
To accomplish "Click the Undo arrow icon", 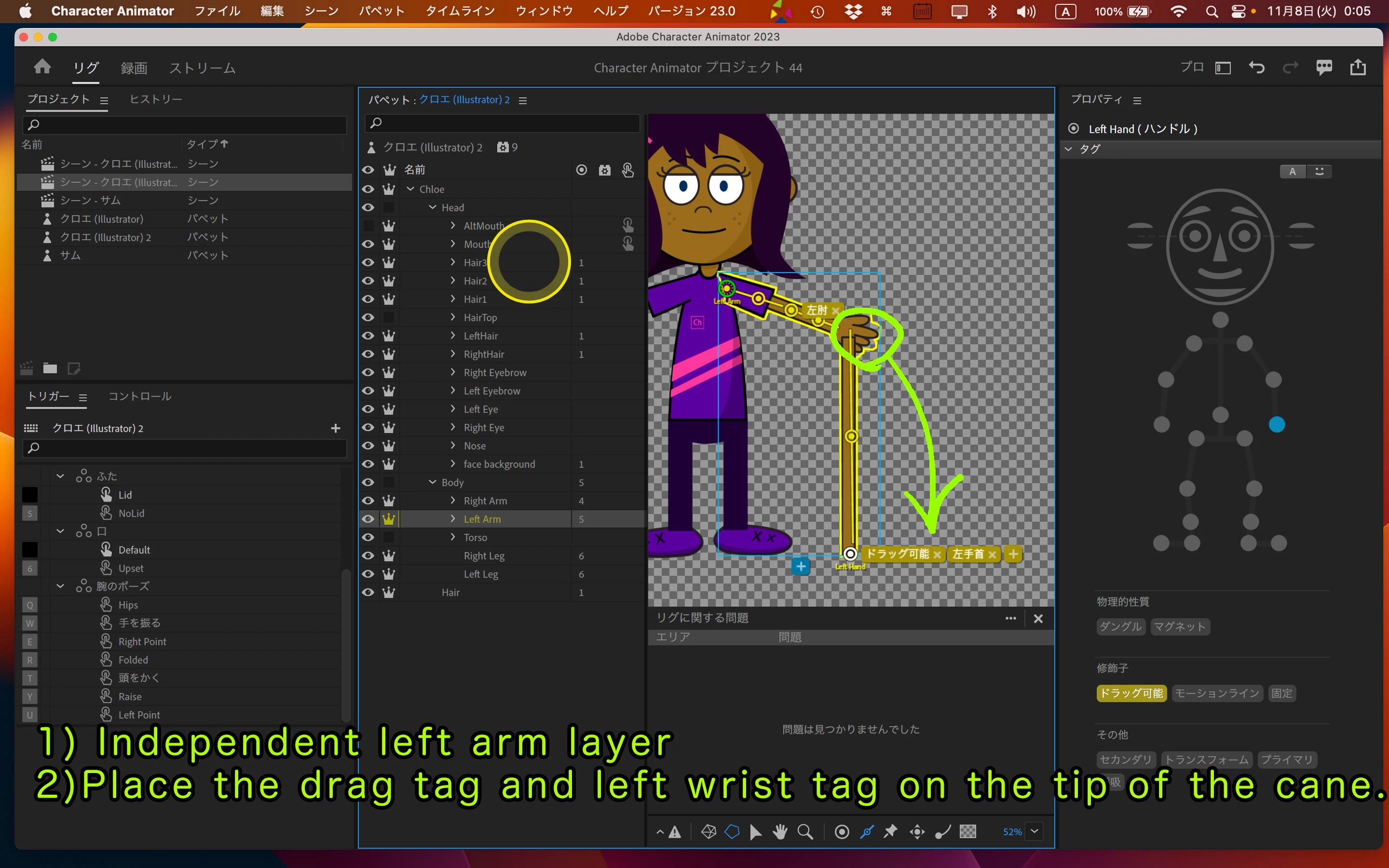I will [1256, 68].
